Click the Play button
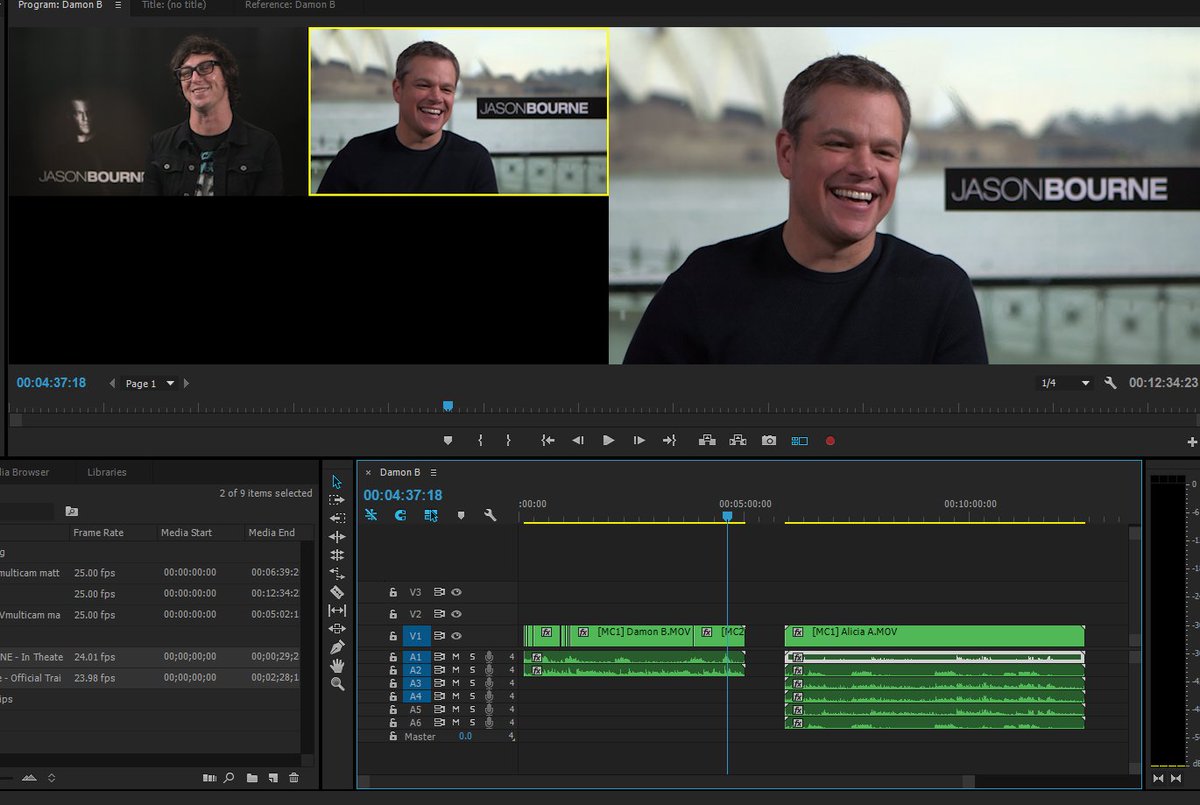This screenshot has height=805, width=1200. (x=608, y=440)
